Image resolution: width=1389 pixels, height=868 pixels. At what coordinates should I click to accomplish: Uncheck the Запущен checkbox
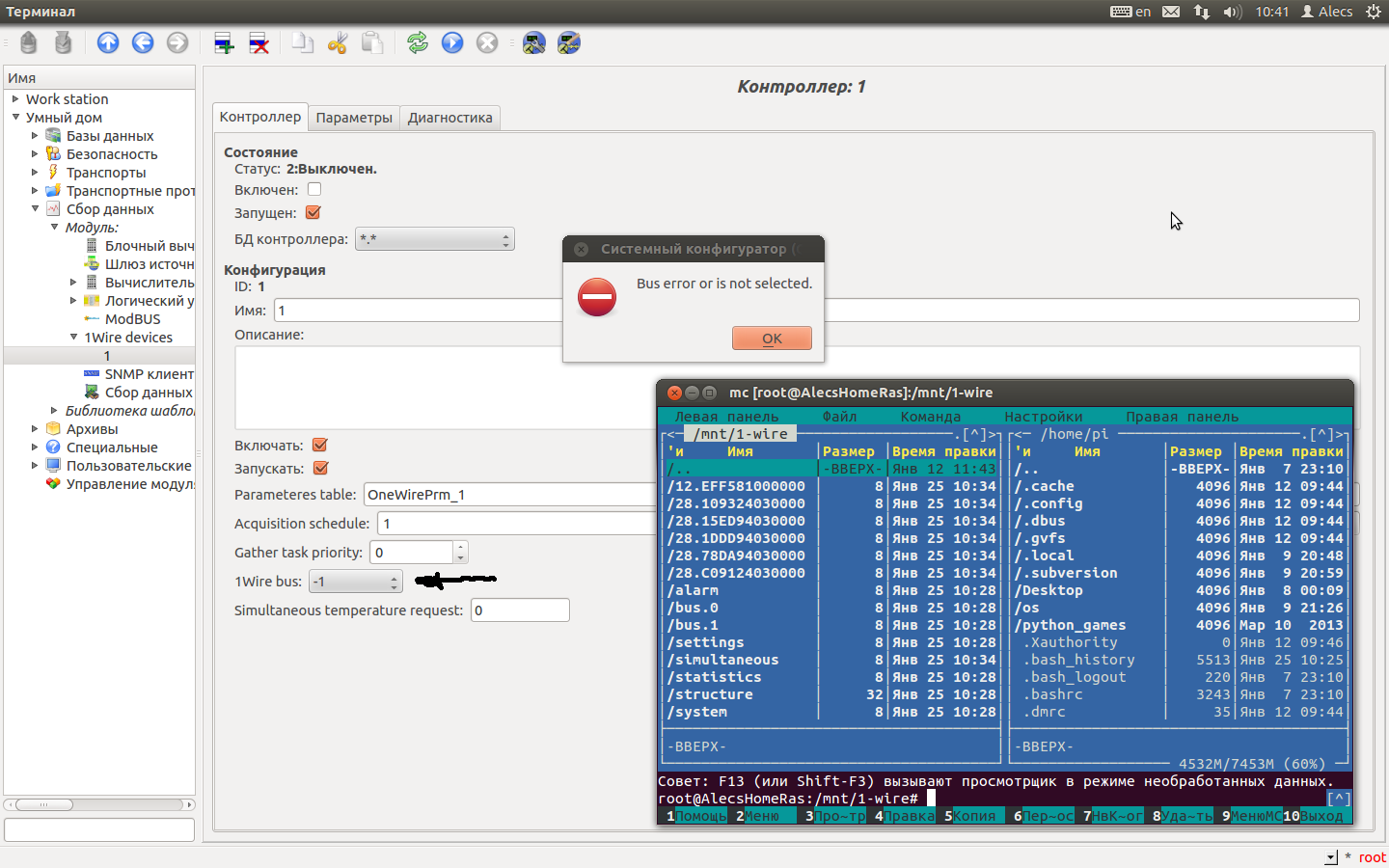tap(313, 213)
